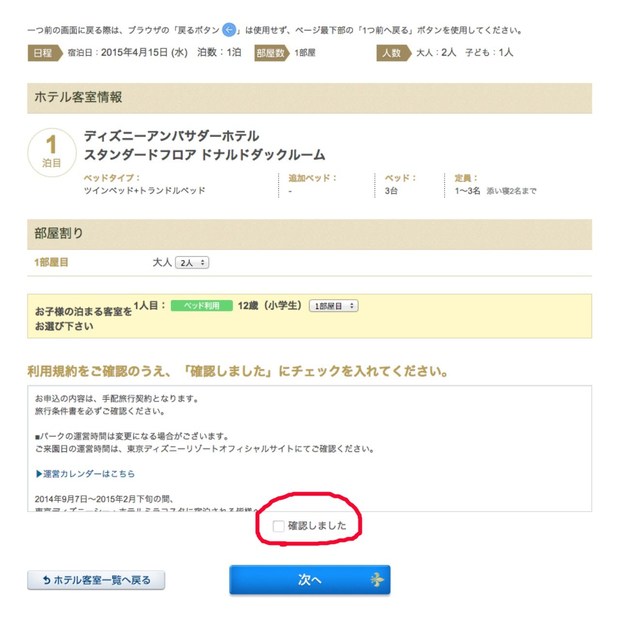Click the airplane icon on the 次へ button
This screenshot has height=620, width=620.
pos(376,580)
